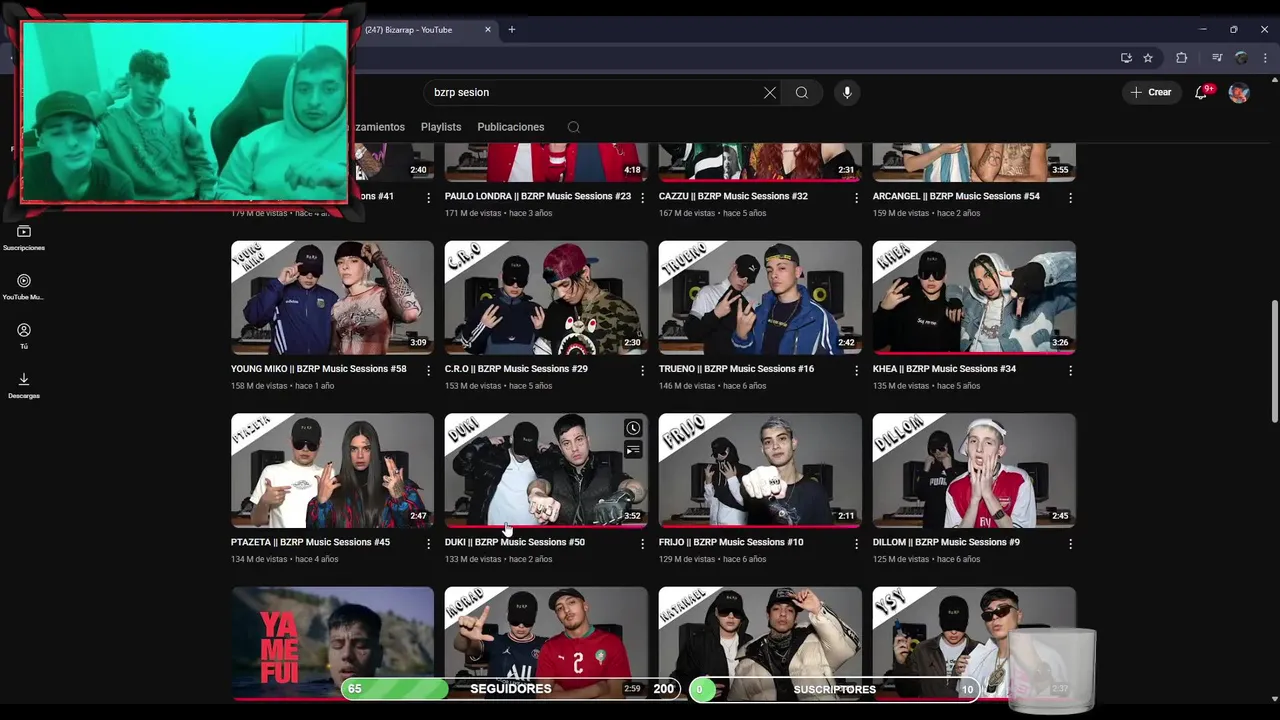This screenshot has height=720, width=1280.
Task: Search within channel using the tab bar magnifier
Action: pos(573,127)
